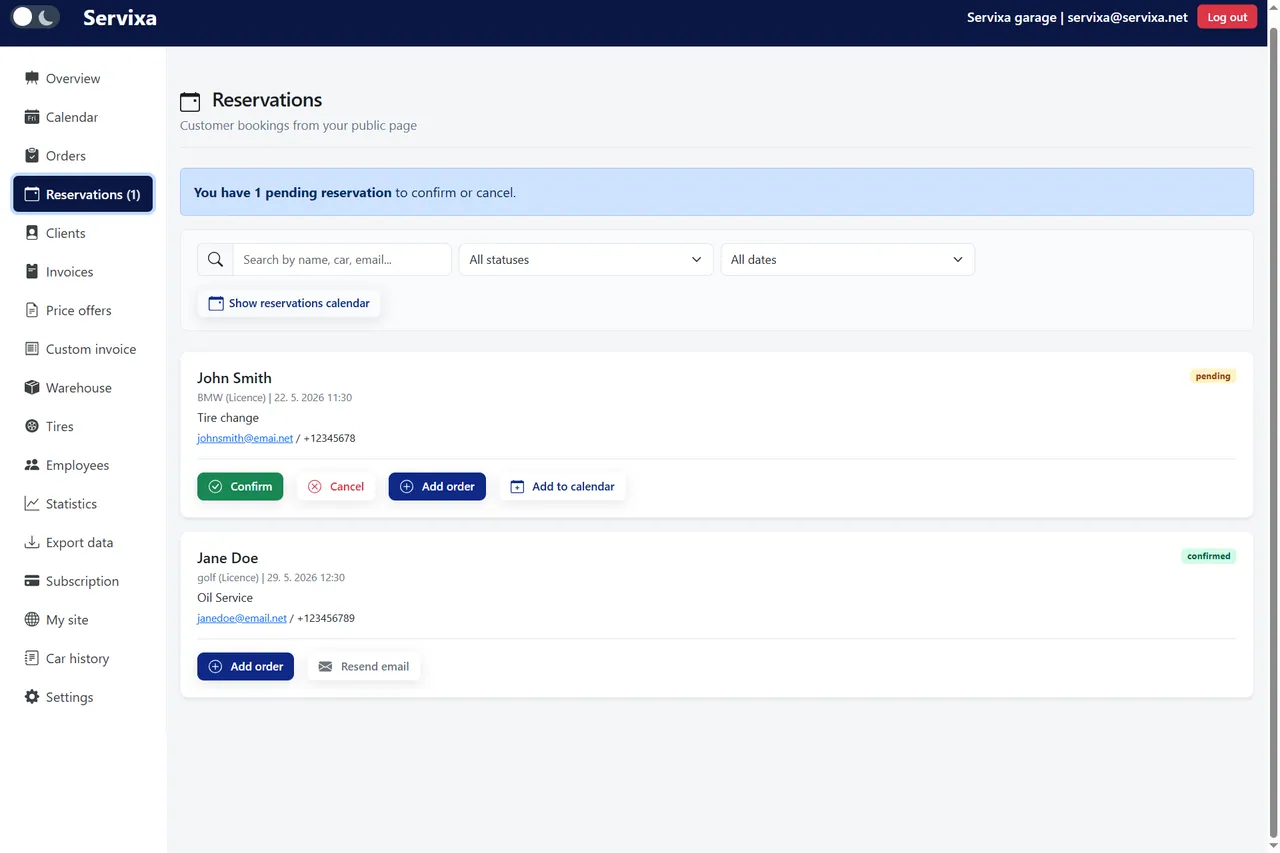Open Employees via its people icon
1280x853 pixels.
tap(32, 465)
